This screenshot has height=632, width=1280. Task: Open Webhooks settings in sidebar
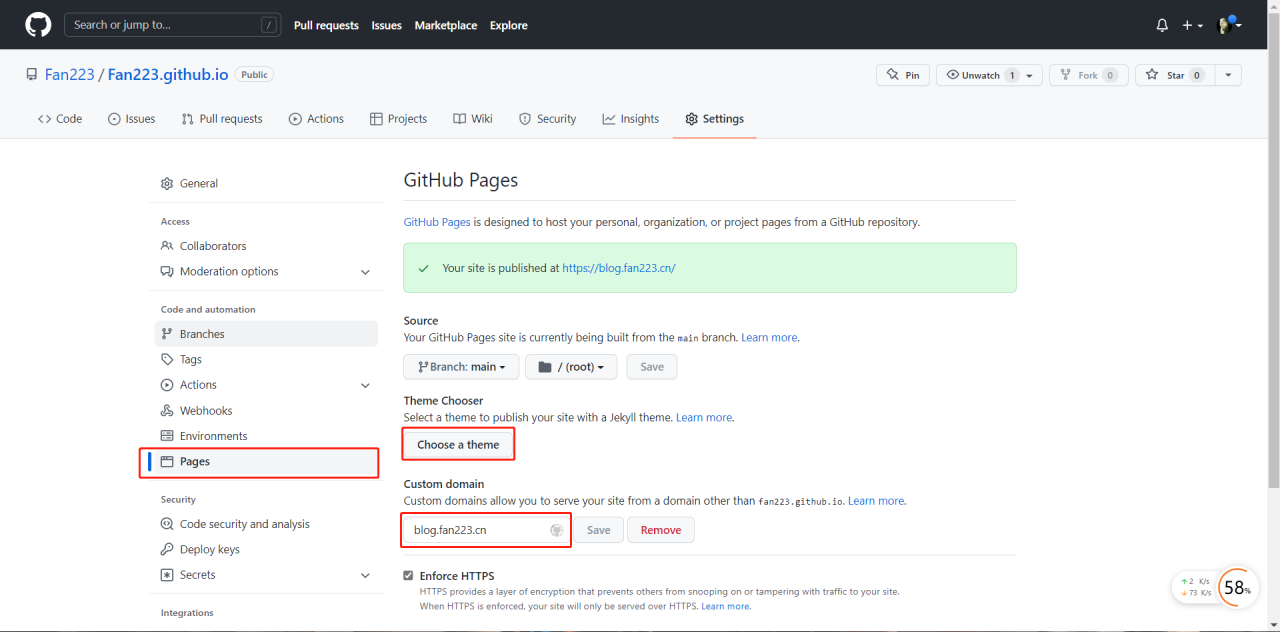pyautogui.click(x=206, y=410)
